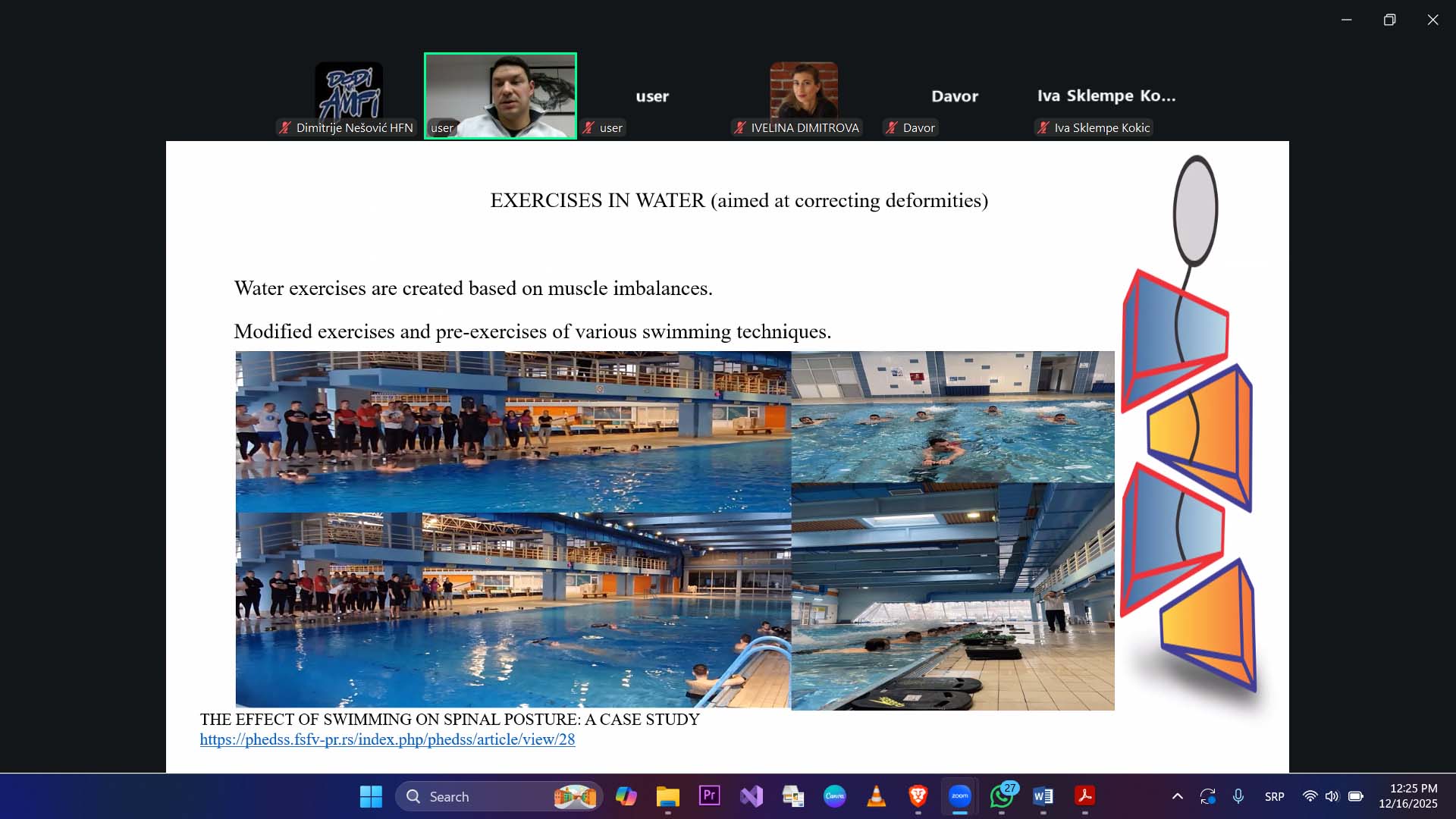The image size is (1456, 819).
Task: Click Dimitrije Nešović's Dobi Amfi avatar
Action: [349, 89]
